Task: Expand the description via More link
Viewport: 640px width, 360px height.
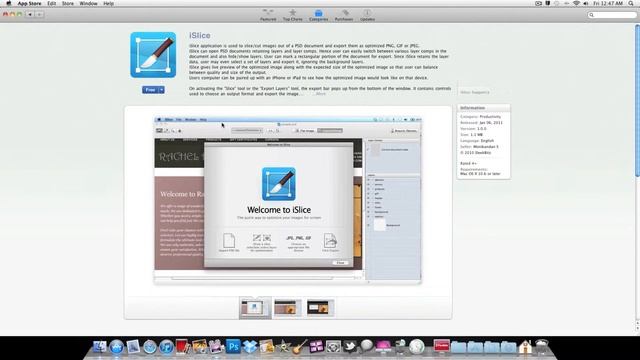Action: coord(321,94)
